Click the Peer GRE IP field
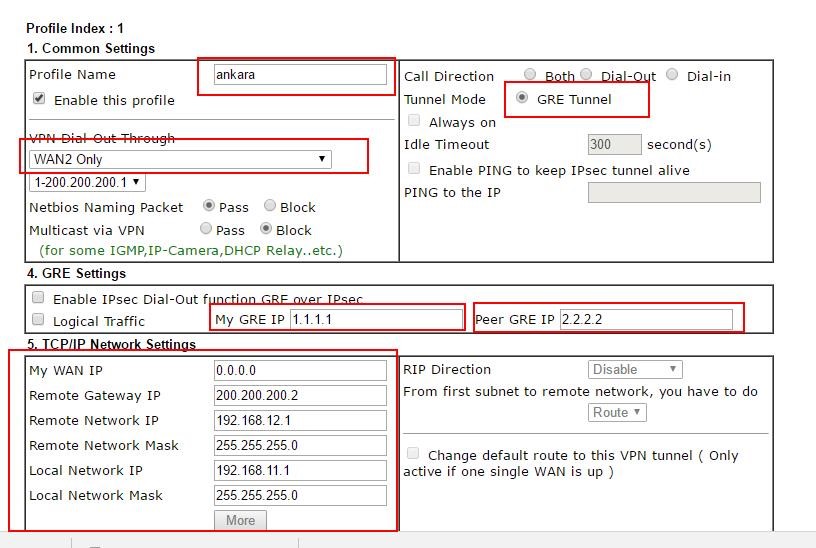This screenshot has width=816, height=548. pyautogui.click(x=645, y=319)
